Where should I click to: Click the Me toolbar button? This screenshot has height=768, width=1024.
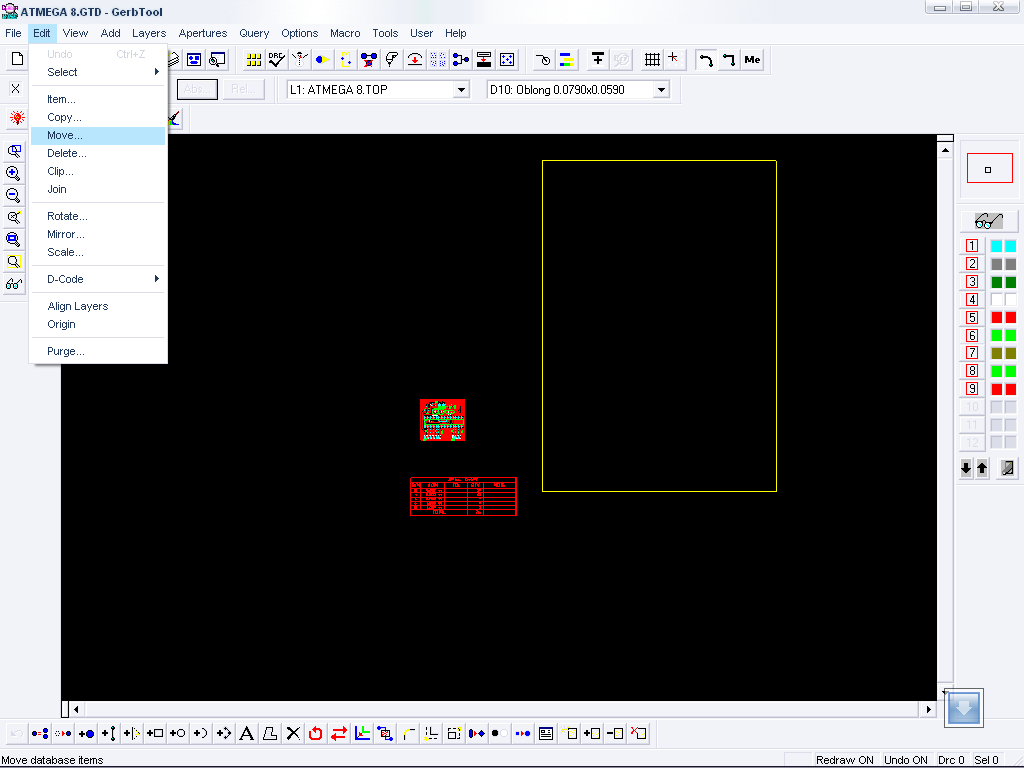click(752, 59)
